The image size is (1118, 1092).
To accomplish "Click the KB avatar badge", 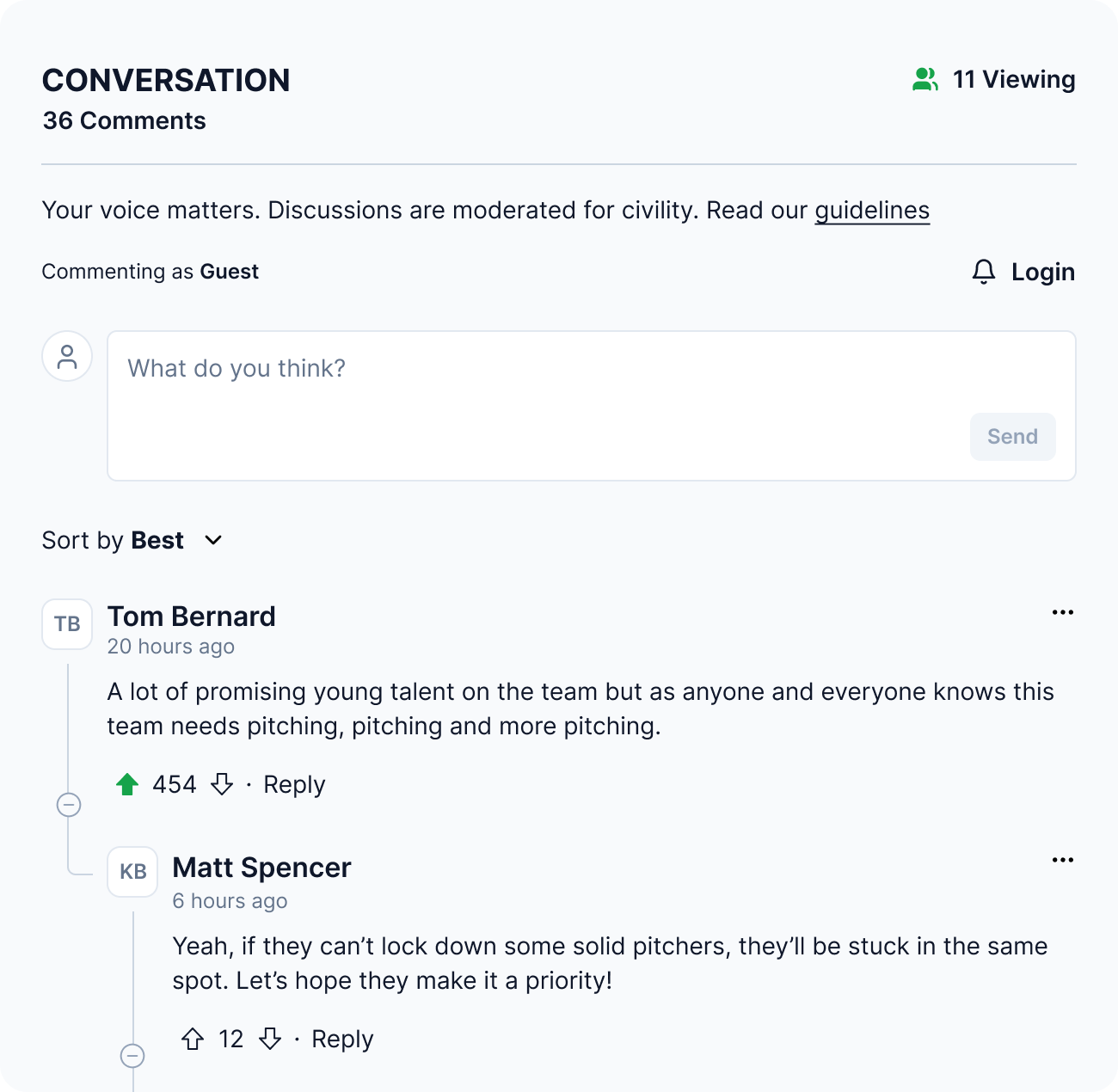I will coord(132,872).
